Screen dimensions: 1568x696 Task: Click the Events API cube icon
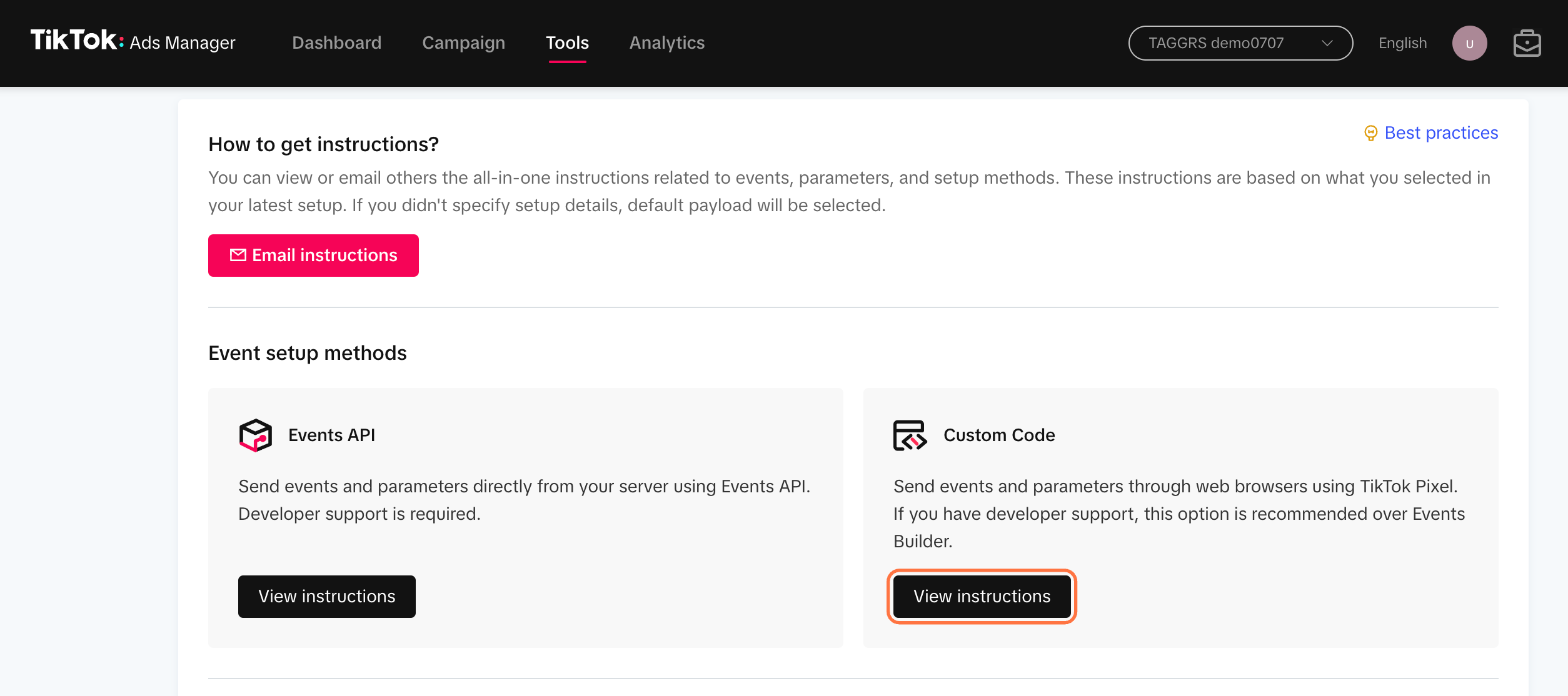(x=255, y=435)
